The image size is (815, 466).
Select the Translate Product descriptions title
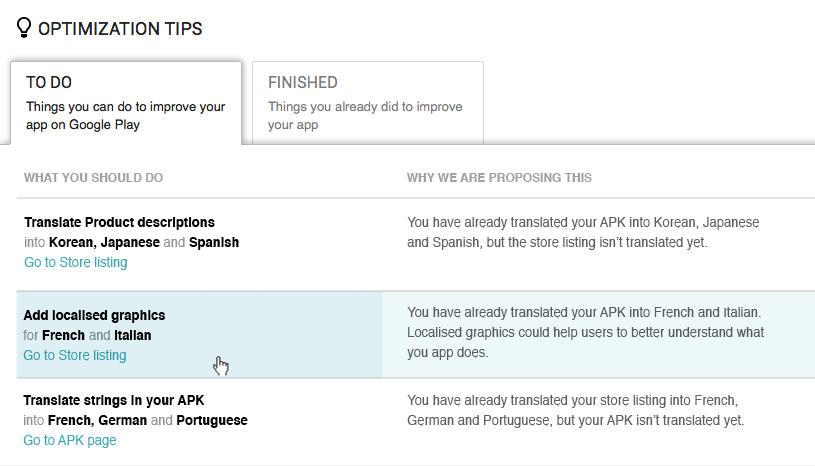tap(119, 222)
